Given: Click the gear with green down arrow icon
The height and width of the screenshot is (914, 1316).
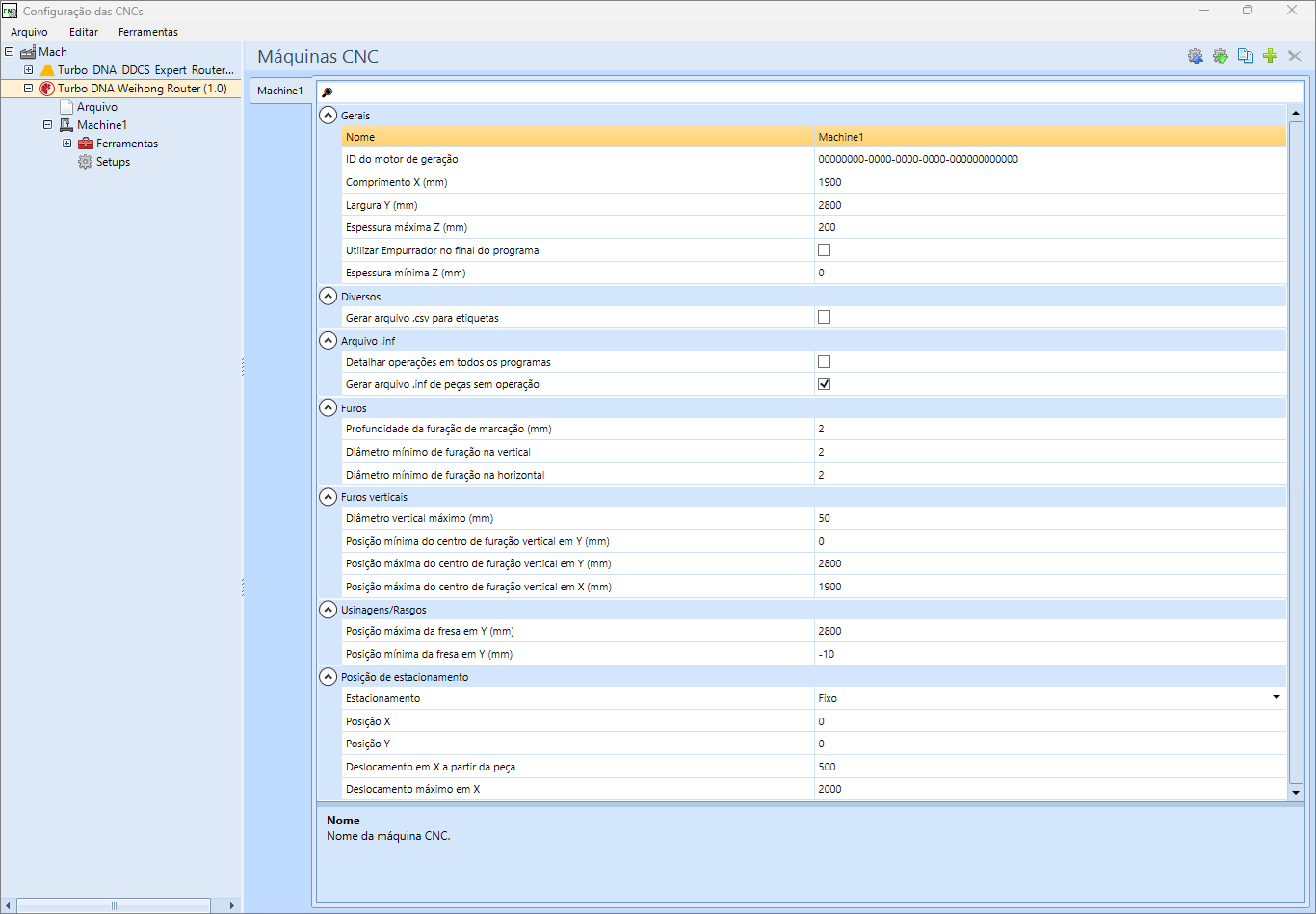Looking at the screenshot, I should click(x=1221, y=57).
